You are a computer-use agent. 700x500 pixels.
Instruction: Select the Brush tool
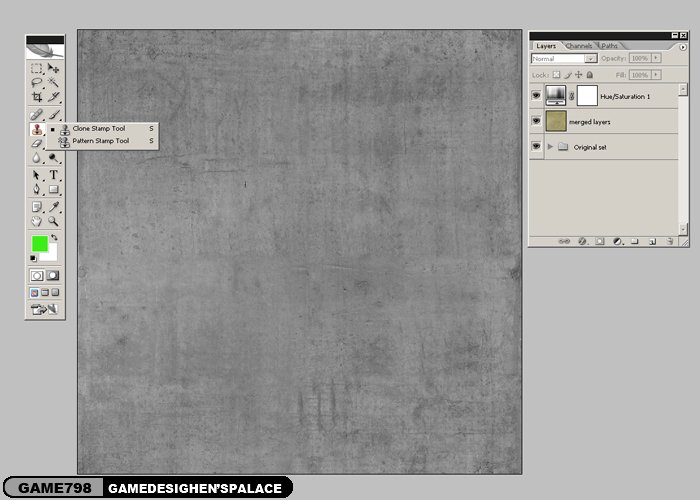click(53, 115)
